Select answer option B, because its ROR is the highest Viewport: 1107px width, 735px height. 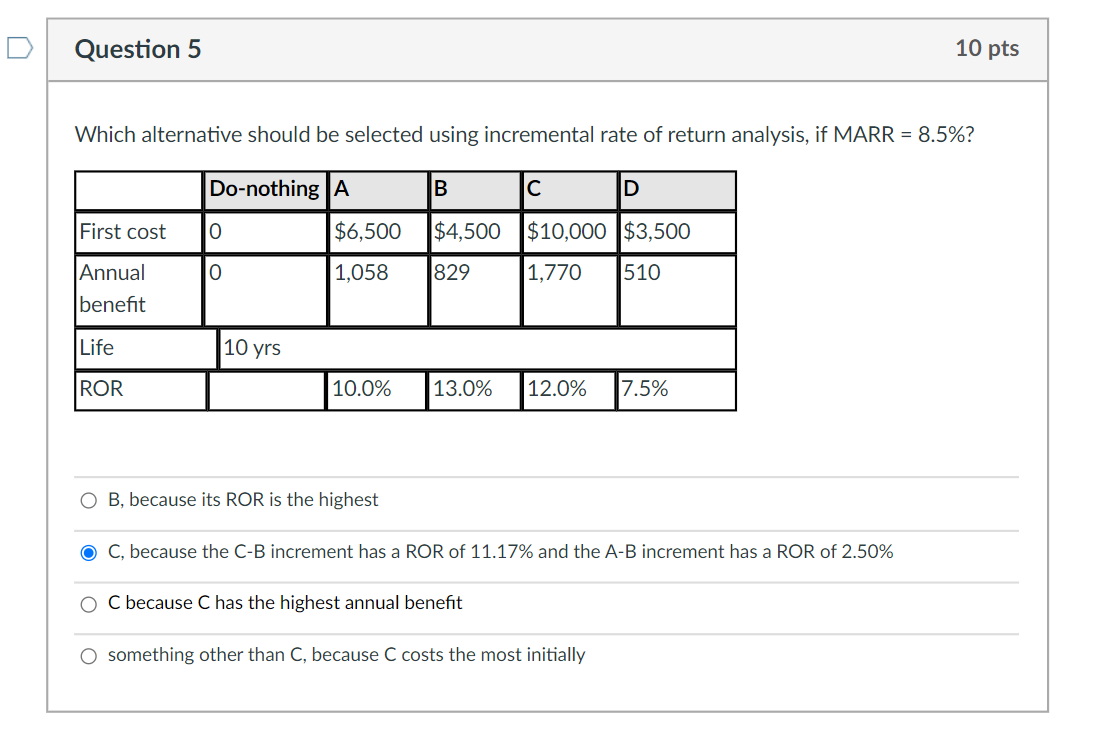point(88,500)
